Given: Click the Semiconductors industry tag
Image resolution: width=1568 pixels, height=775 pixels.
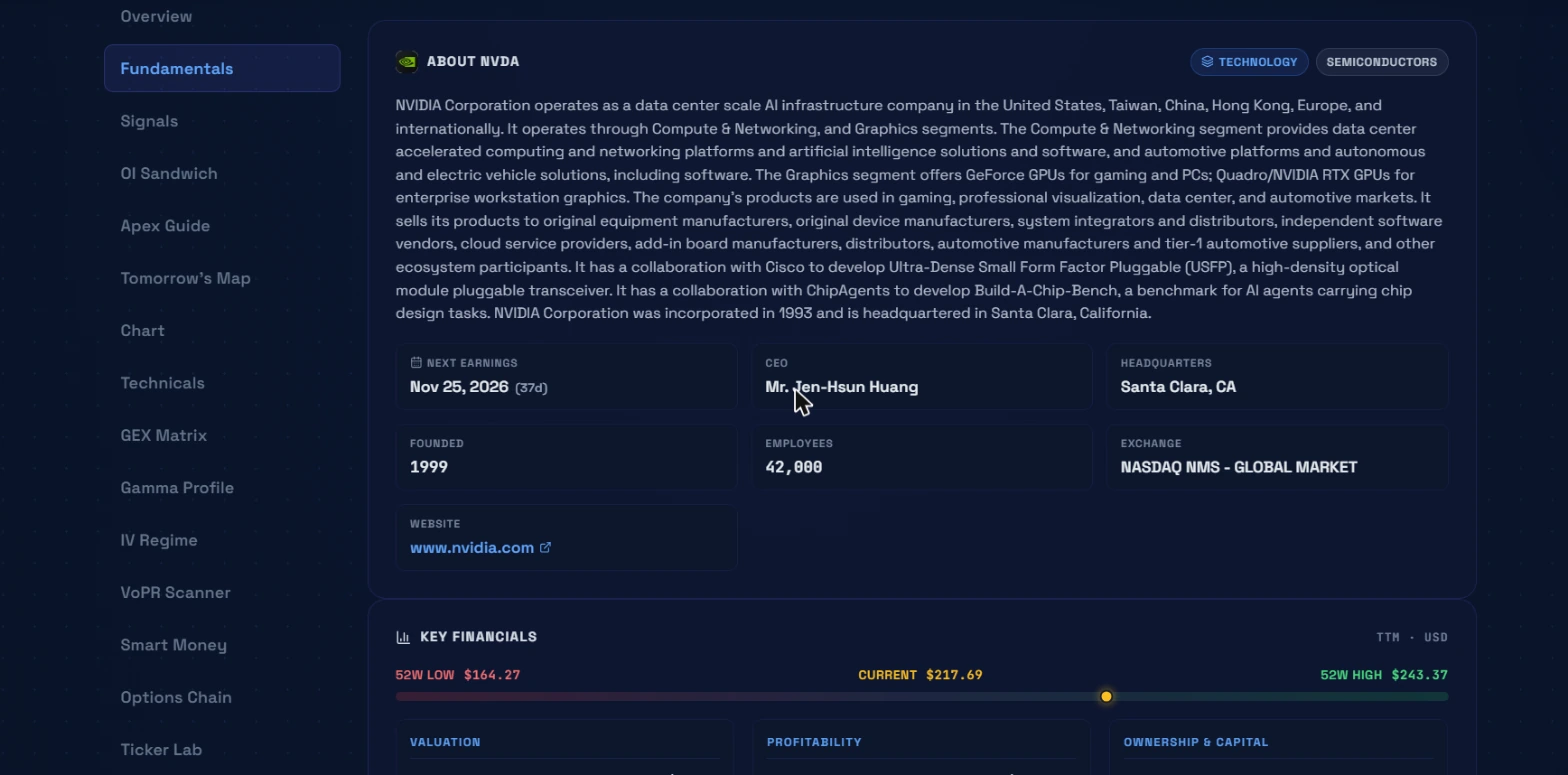Looking at the screenshot, I should (x=1382, y=62).
